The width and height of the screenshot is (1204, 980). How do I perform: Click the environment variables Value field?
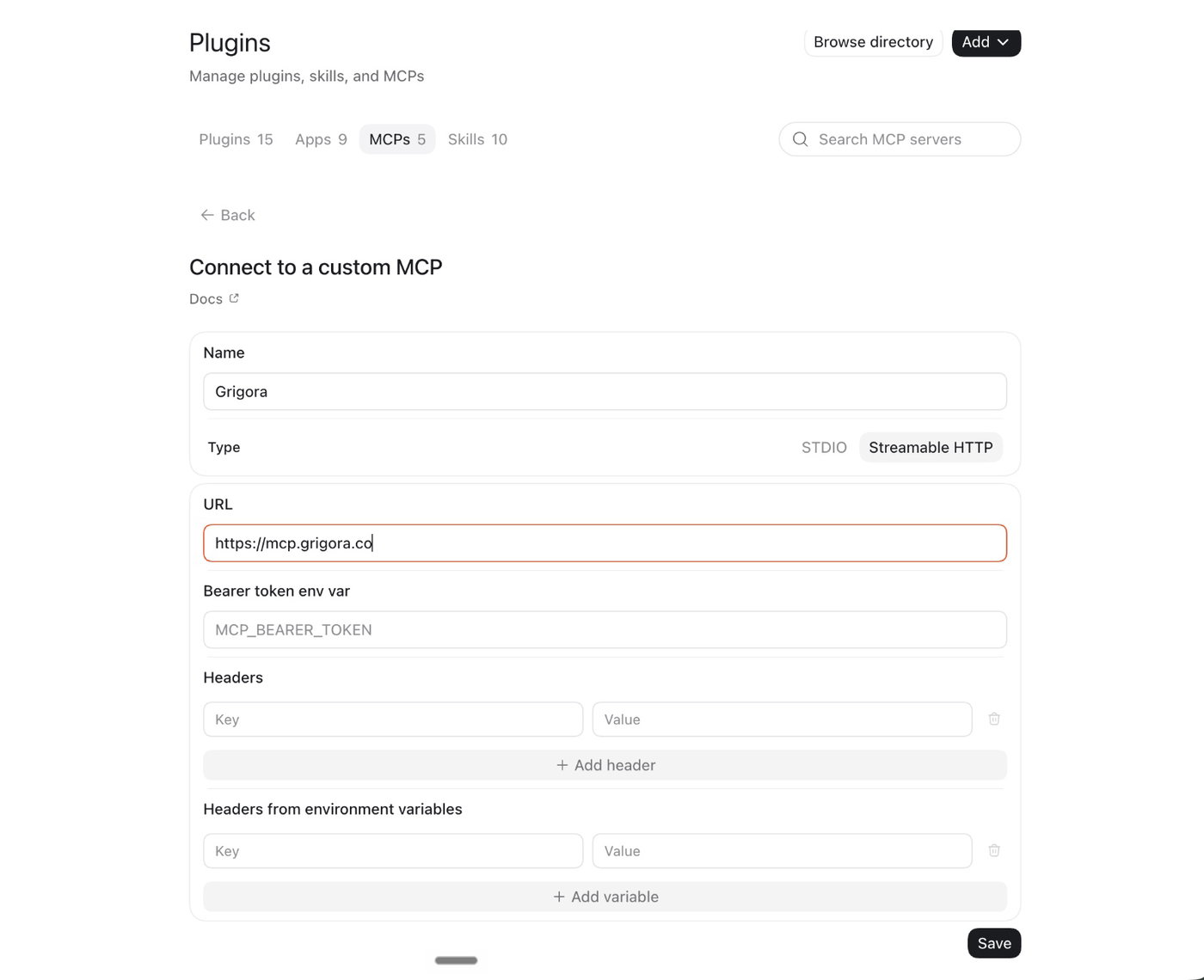tap(782, 851)
